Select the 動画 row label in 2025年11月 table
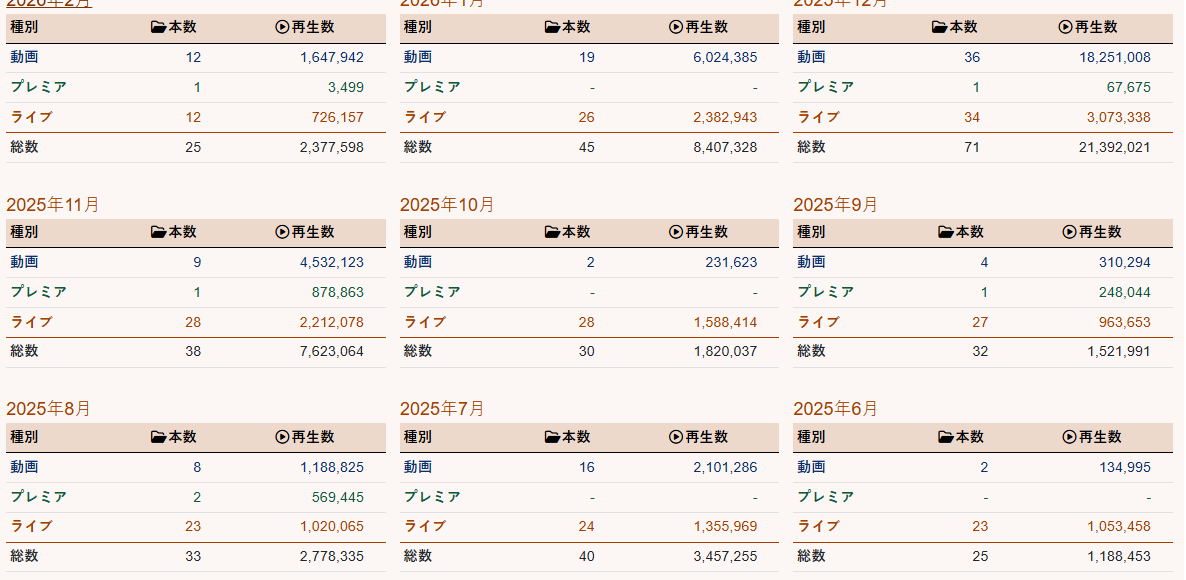The height and width of the screenshot is (580, 1186). [x=24, y=262]
